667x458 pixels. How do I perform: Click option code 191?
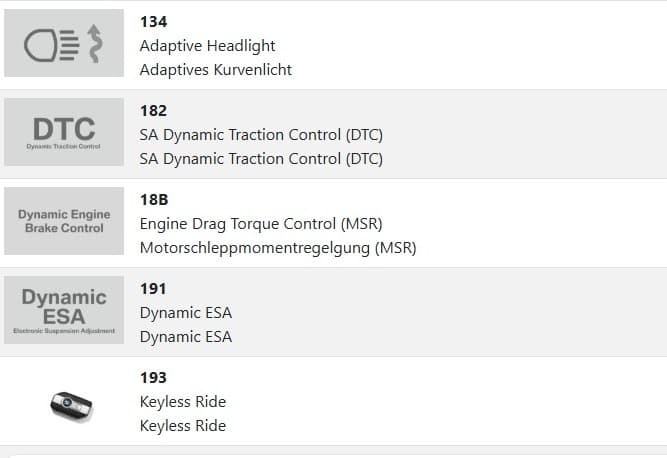click(x=153, y=288)
